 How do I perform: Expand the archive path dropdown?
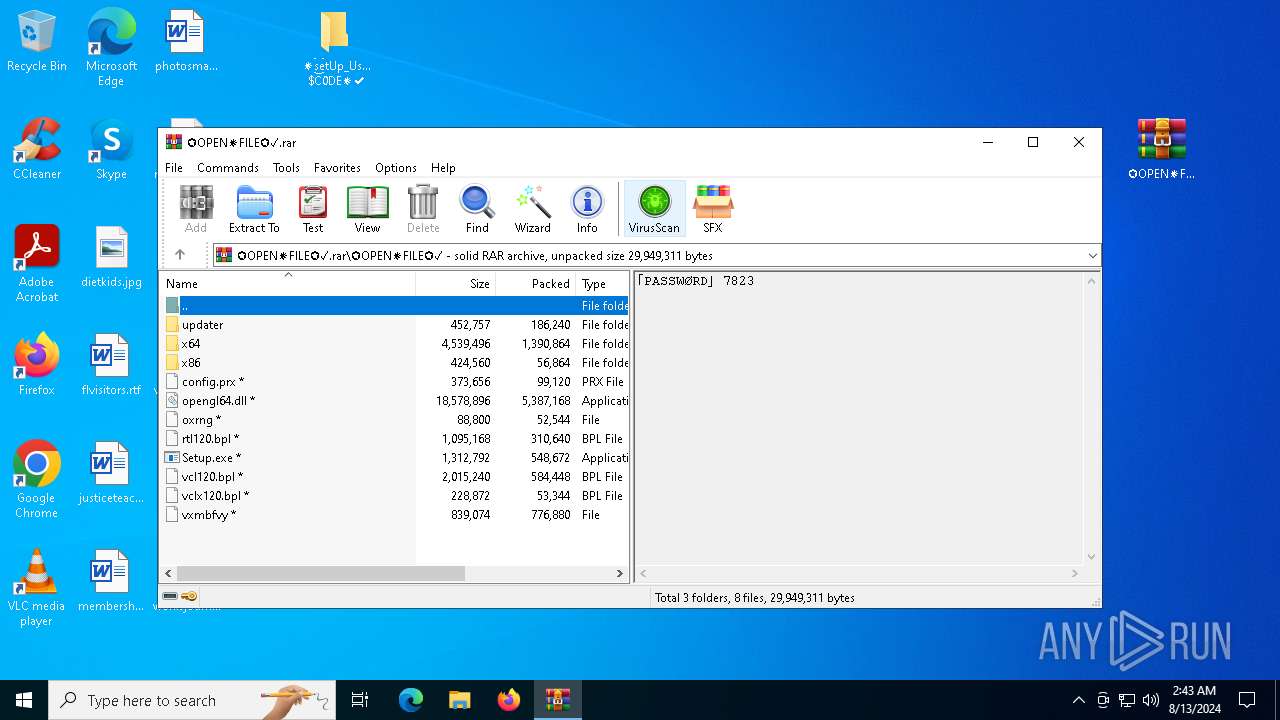pyautogui.click(x=1092, y=256)
